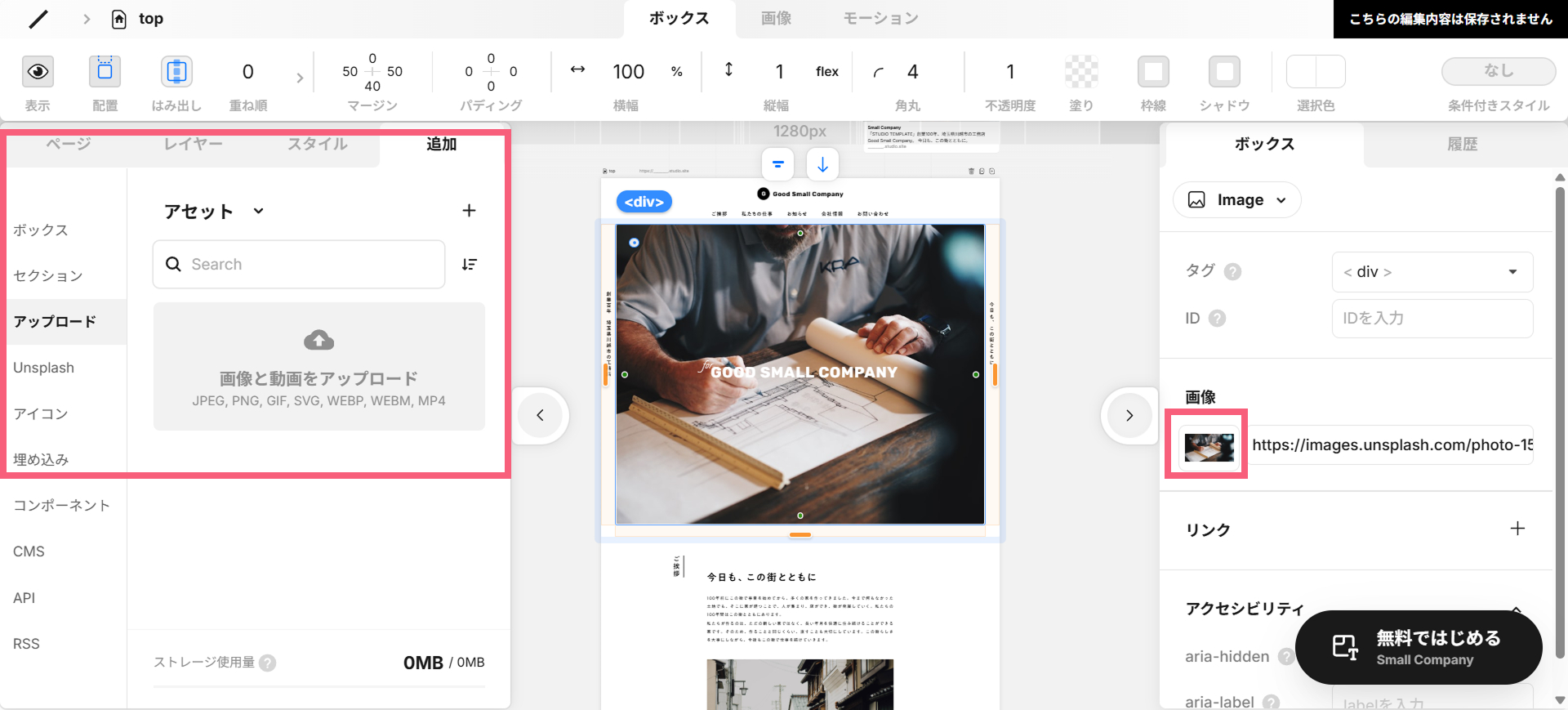Click the sort icon beside Search
The width and height of the screenshot is (1568, 710).
pyautogui.click(x=469, y=264)
